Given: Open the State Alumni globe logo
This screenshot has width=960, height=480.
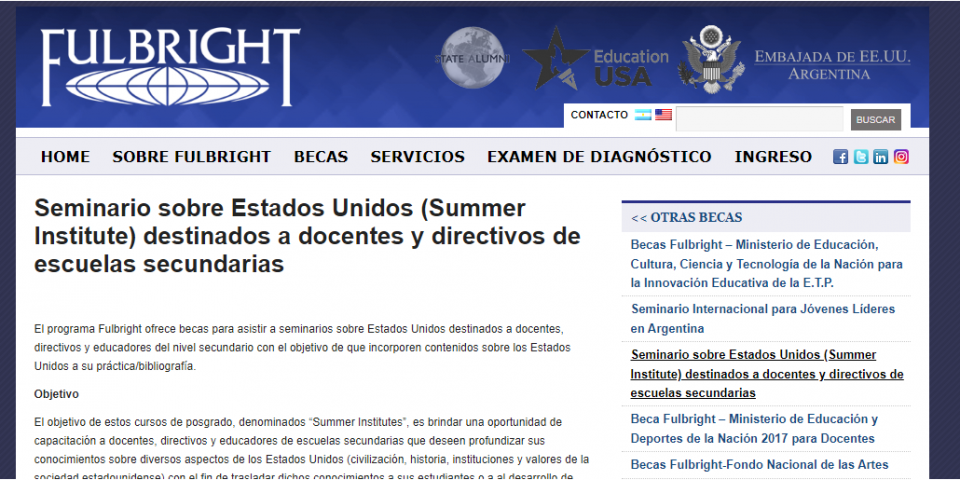Looking at the screenshot, I should (472, 58).
